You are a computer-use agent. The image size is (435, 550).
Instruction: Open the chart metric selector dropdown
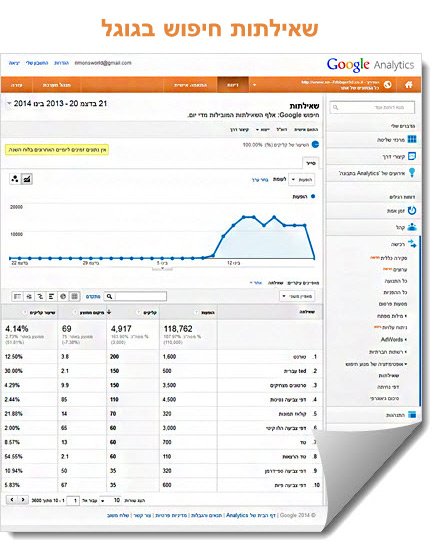pyautogui.click(x=301, y=180)
